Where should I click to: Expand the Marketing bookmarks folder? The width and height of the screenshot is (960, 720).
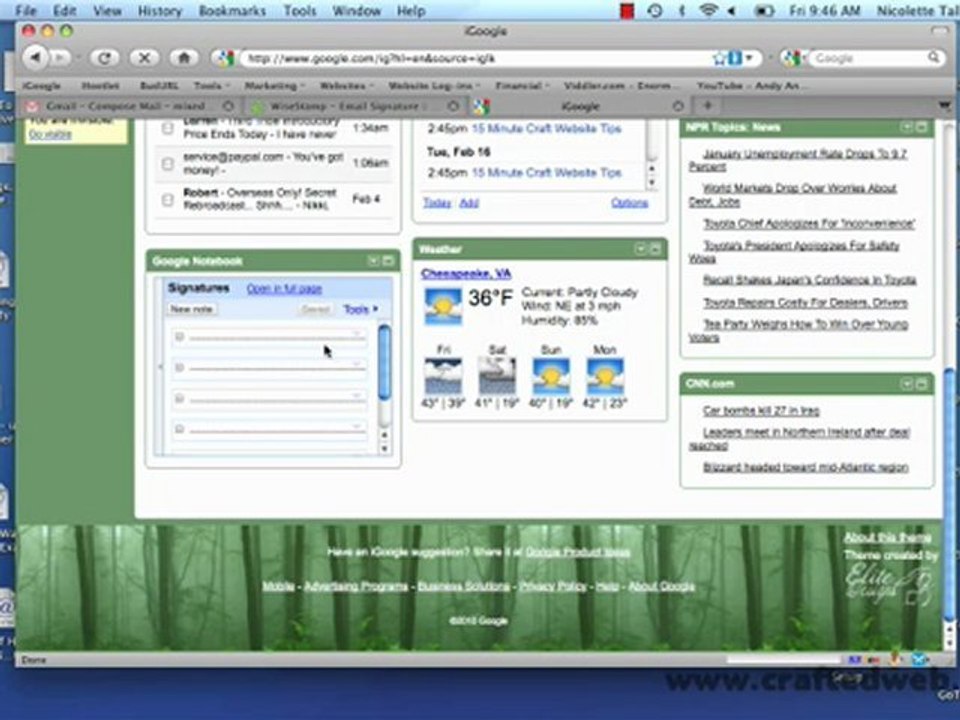[x=273, y=86]
